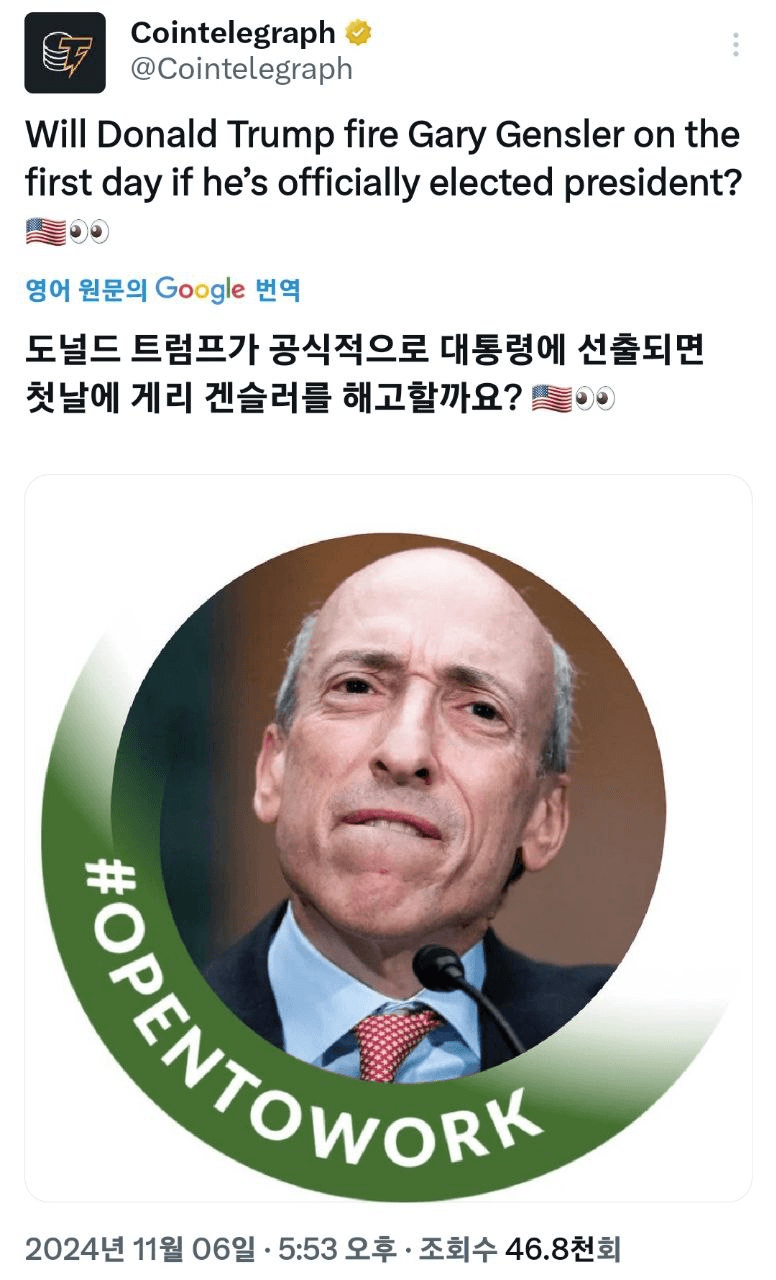The width and height of the screenshot is (776, 1280).
Task: Click the eyes emoji in Korean translation
Action: pos(594,398)
